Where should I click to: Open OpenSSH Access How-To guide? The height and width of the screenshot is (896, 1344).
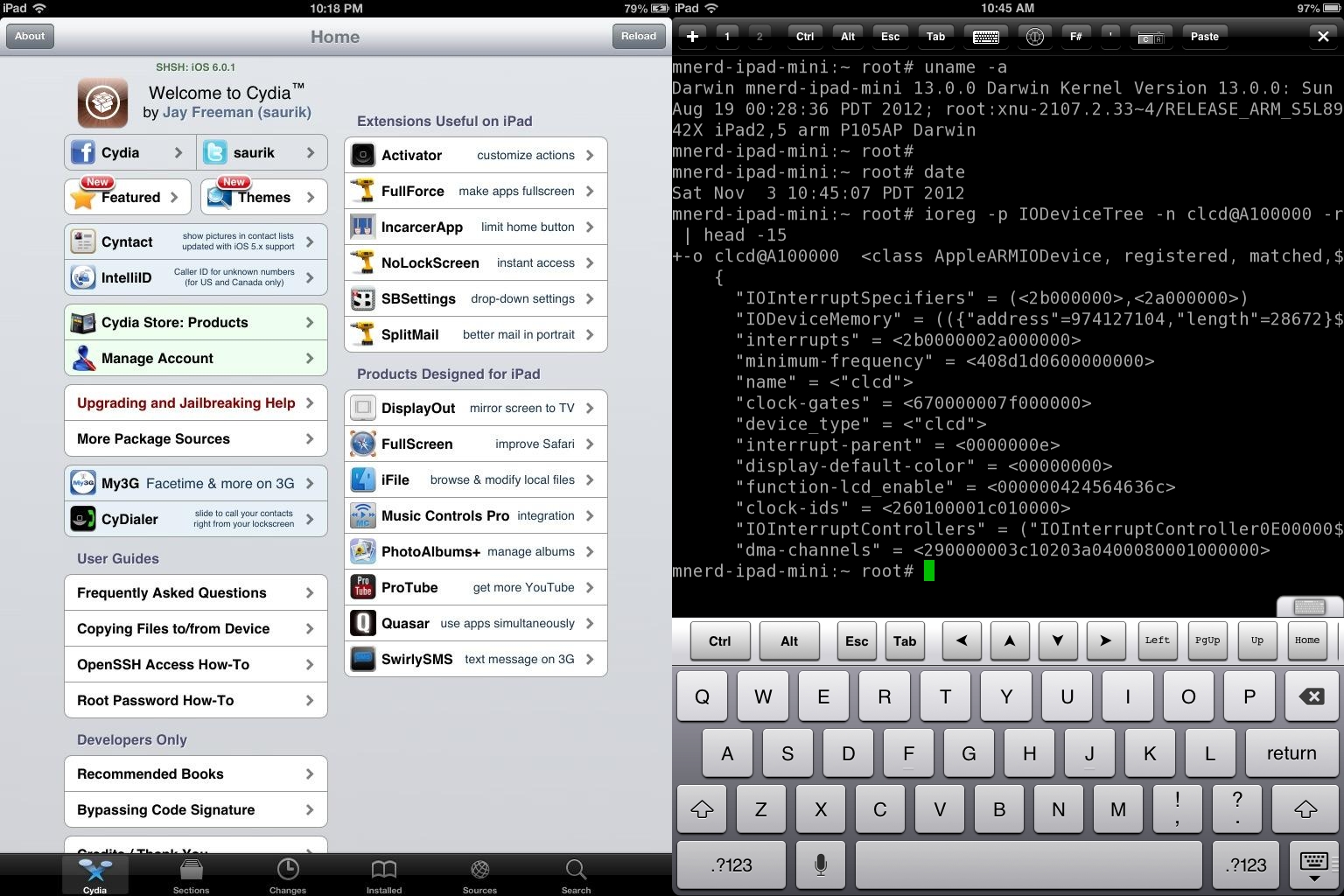pyautogui.click(x=196, y=665)
